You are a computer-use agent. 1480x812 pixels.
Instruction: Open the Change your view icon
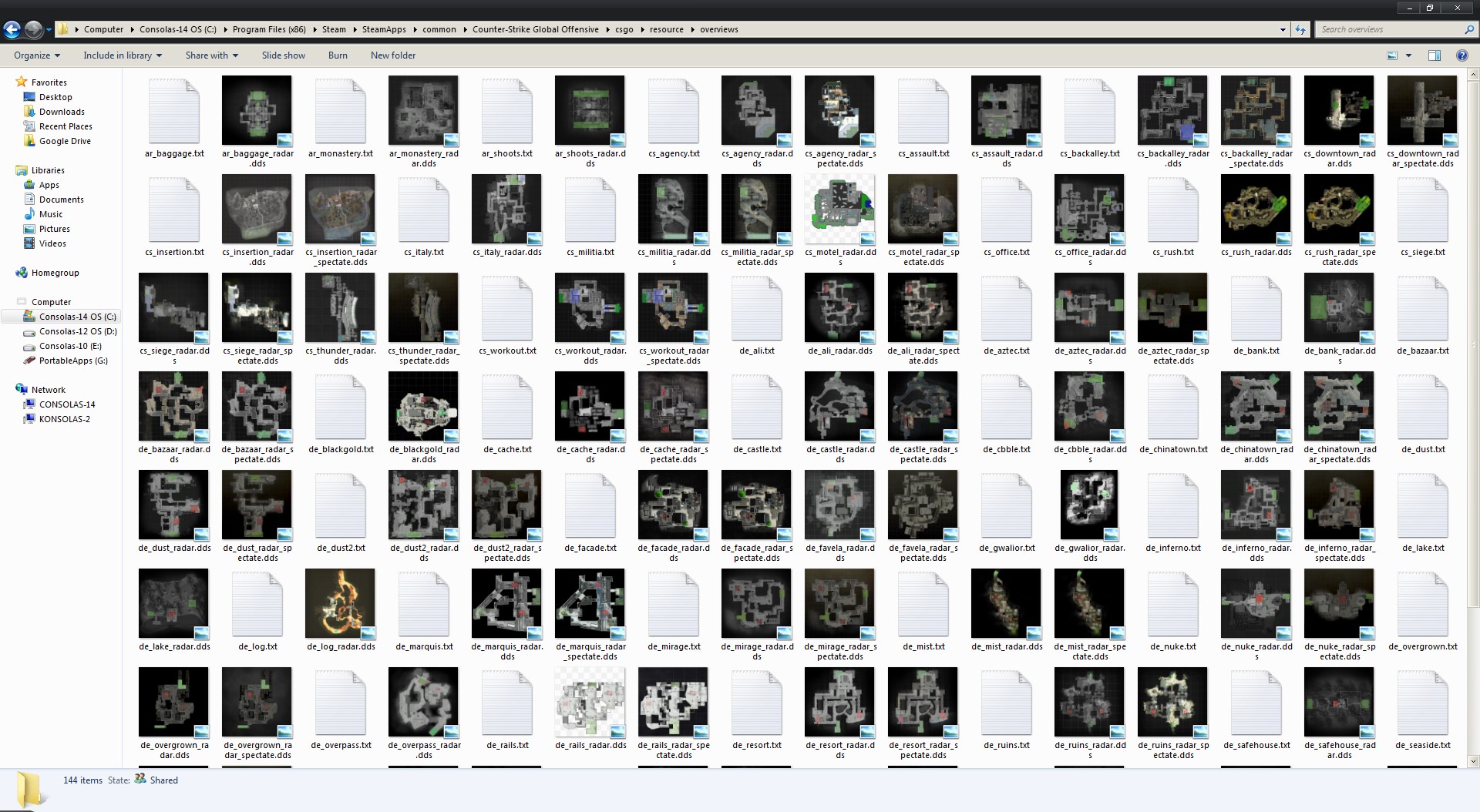(x=1392, y=55)
